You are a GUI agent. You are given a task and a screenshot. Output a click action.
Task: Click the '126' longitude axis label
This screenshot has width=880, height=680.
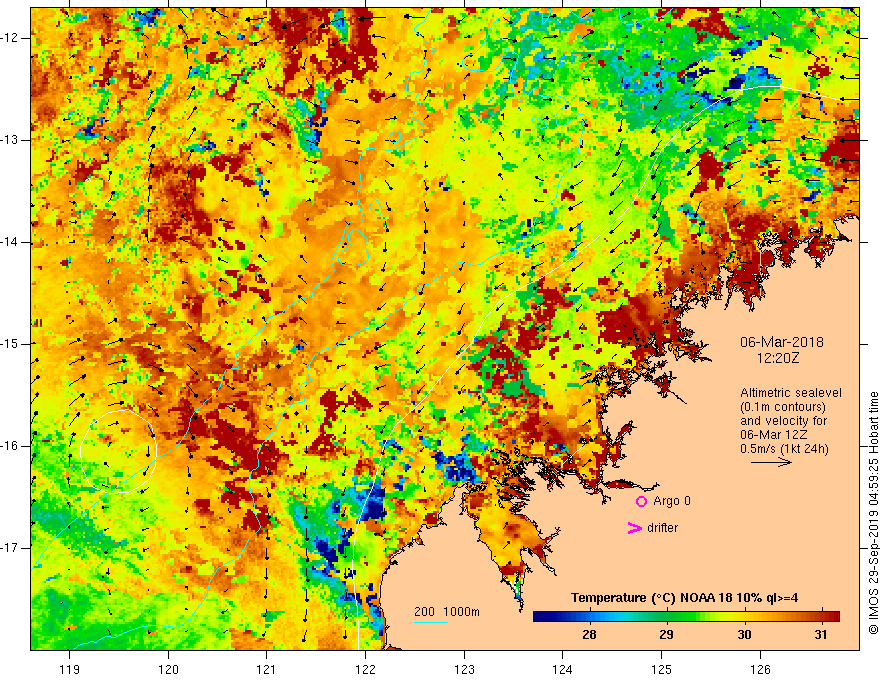coord(760,669)
